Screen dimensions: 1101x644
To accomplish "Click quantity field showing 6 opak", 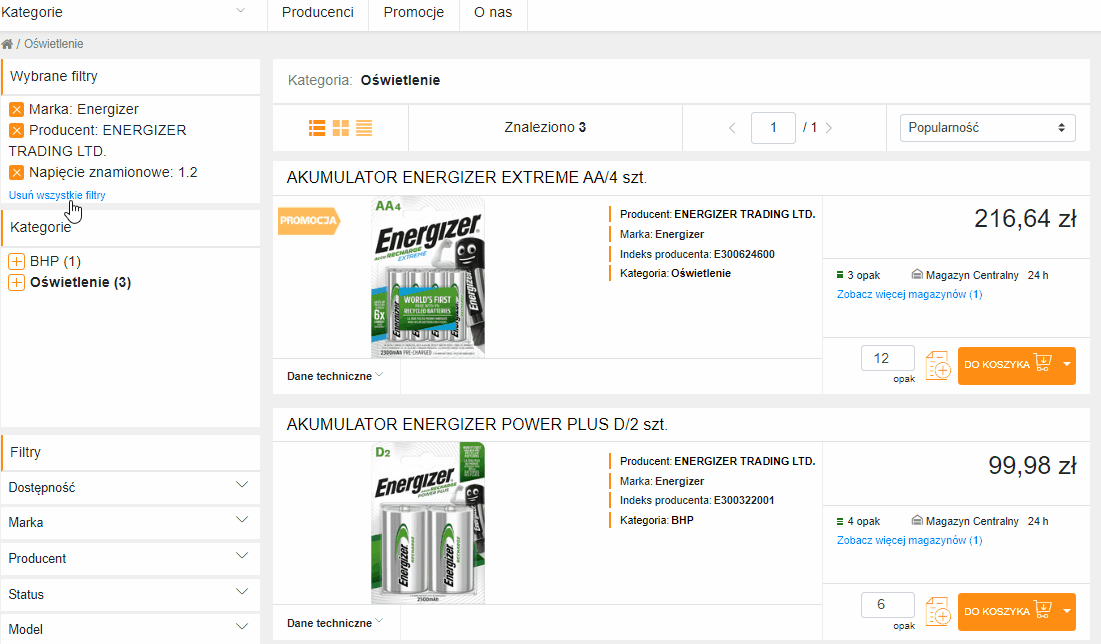I will (x=888, y=605).
